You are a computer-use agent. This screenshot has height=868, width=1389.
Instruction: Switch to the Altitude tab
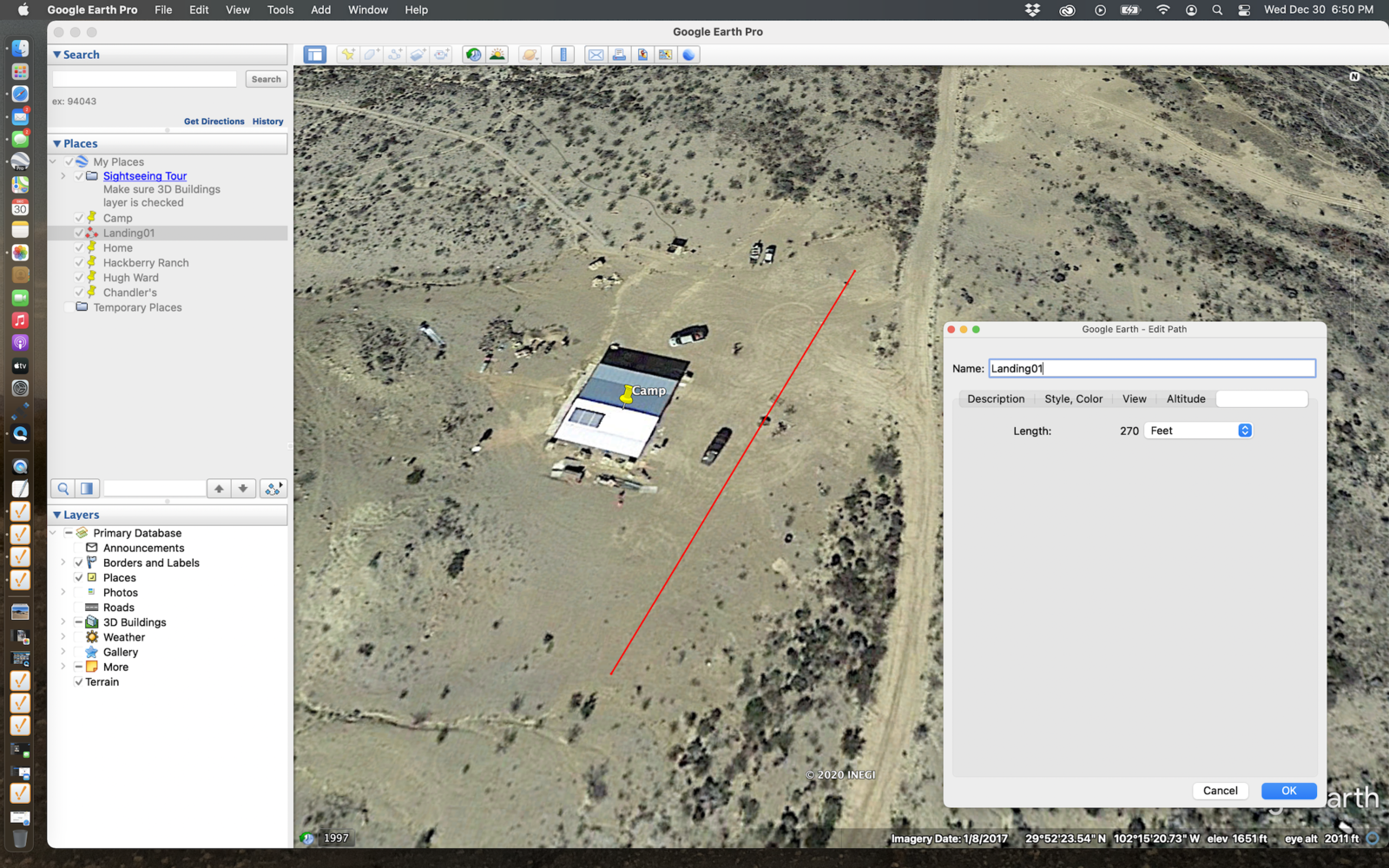pos(1186,398)
